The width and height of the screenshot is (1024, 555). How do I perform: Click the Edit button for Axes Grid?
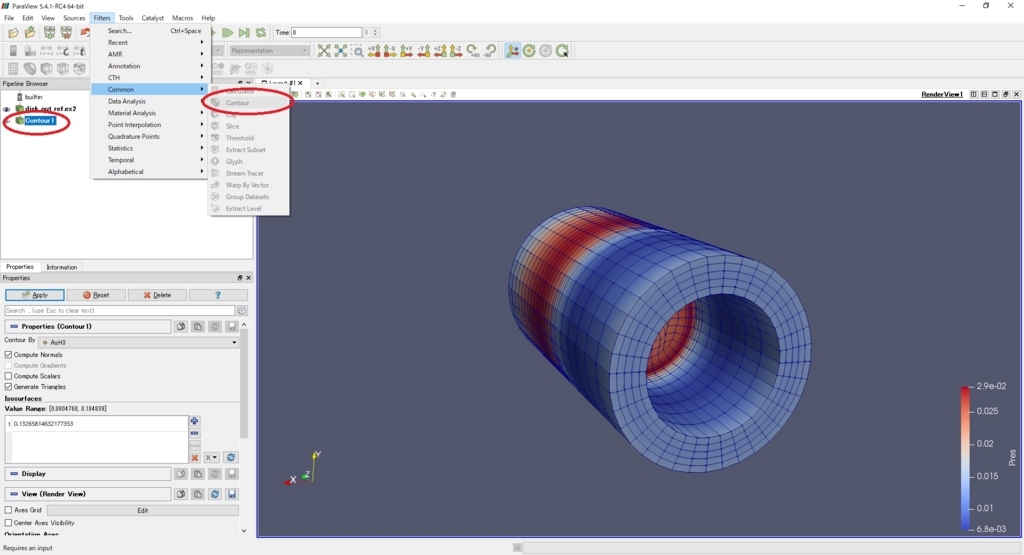point(142,511)
